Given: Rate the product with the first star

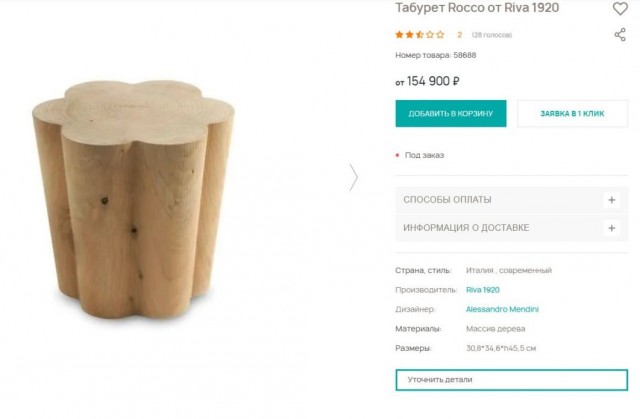Looking at the screenshot, I should tap(400, 35).
